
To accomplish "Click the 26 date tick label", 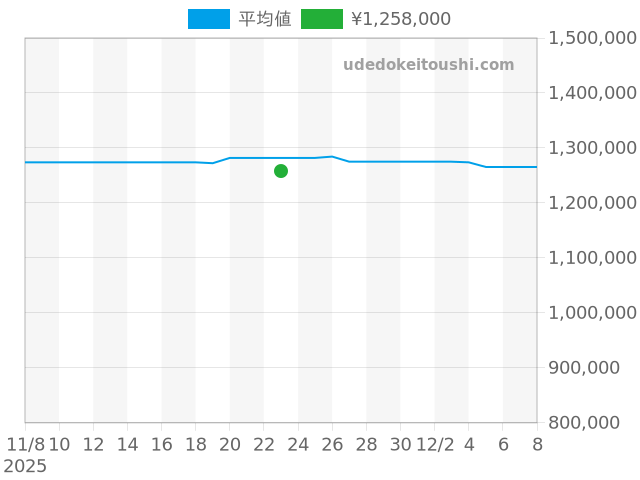I will pyautogui.click(x=332, y=445).
